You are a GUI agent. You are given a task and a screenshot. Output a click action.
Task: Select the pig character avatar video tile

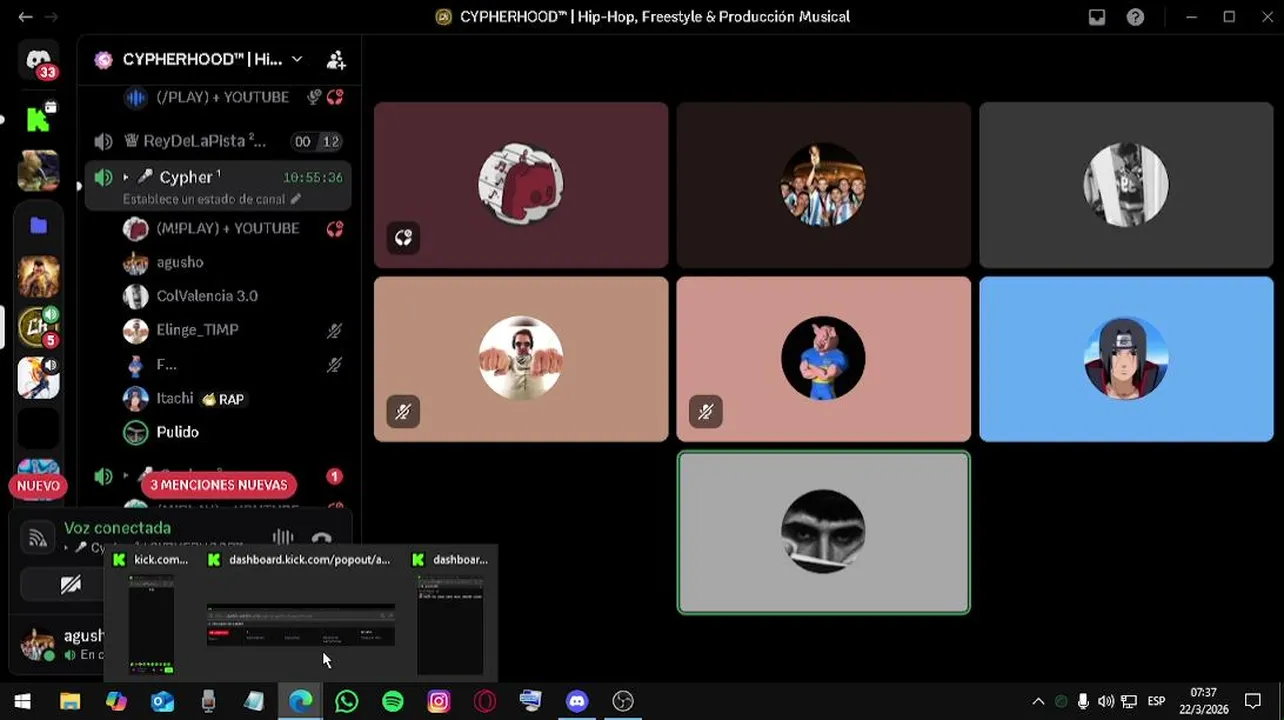click(x=823, y=359)
